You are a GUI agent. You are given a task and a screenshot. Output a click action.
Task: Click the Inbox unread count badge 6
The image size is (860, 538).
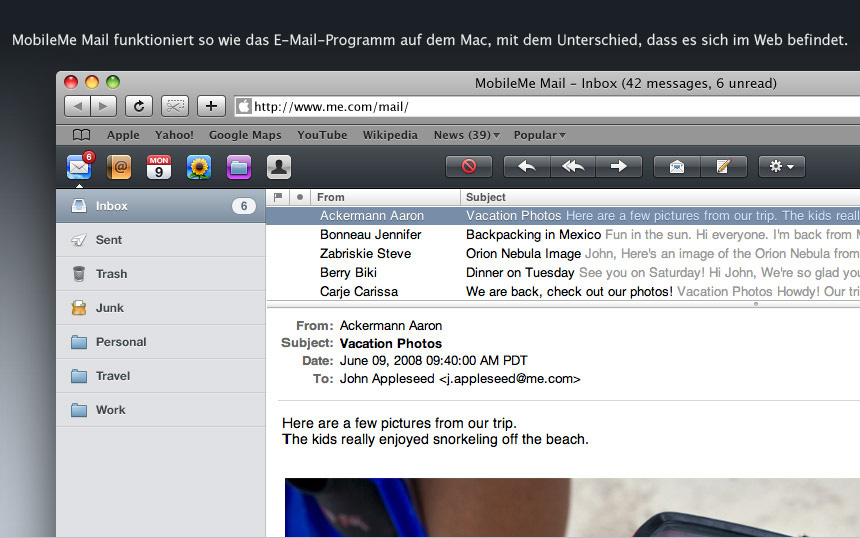click(244, 206)
